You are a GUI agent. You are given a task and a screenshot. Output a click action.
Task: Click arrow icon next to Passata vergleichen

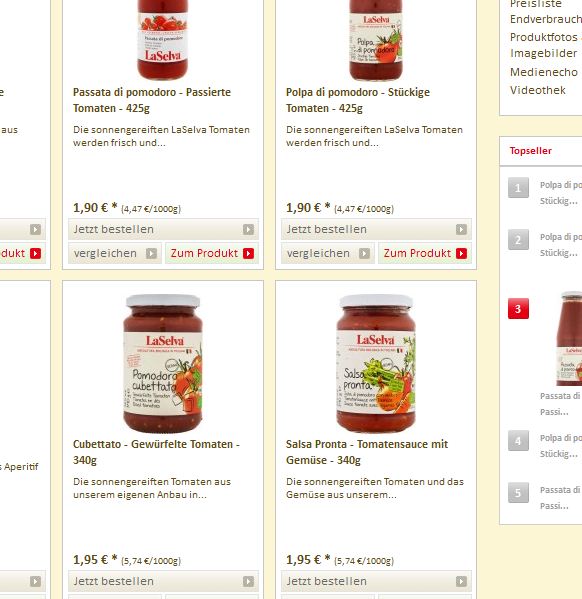coord(151,253)
